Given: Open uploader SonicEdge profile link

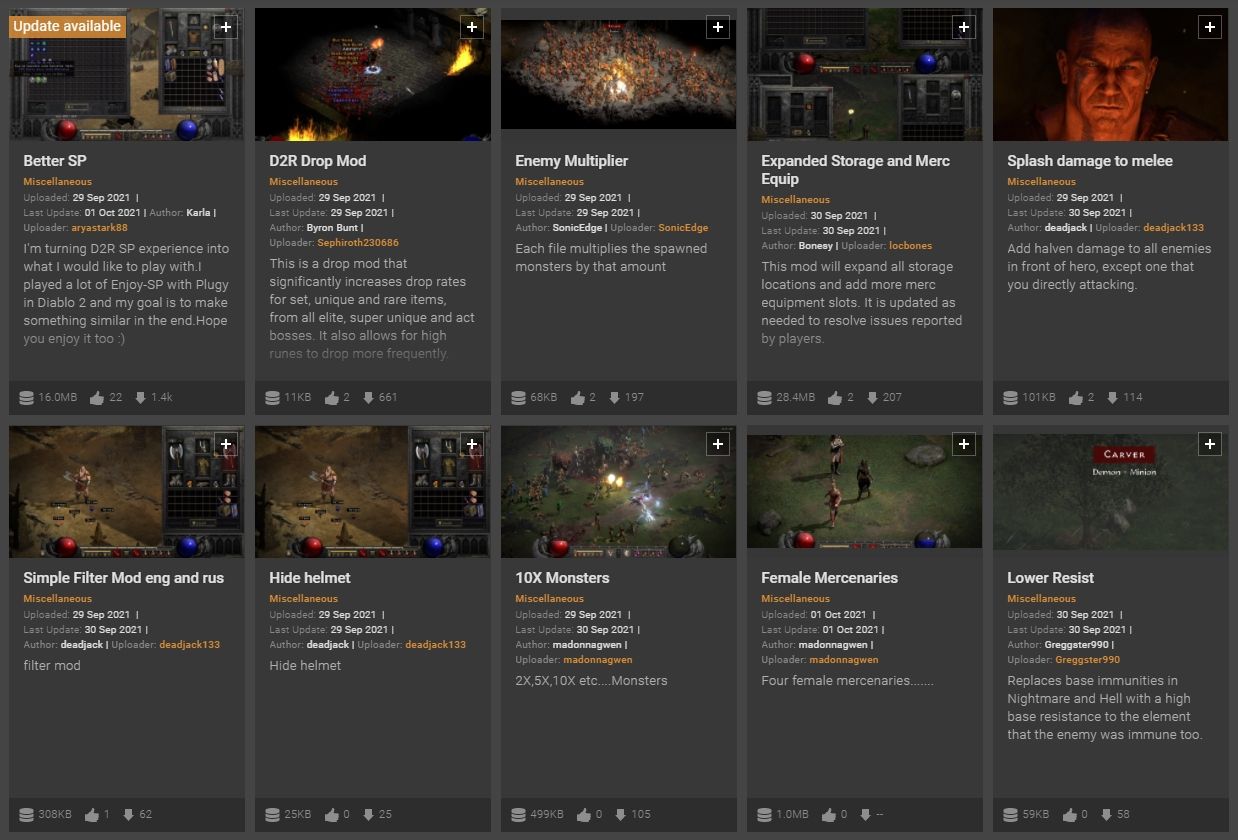Looking at the screenshot, I should pyautogui.click(x=683, y=228).
